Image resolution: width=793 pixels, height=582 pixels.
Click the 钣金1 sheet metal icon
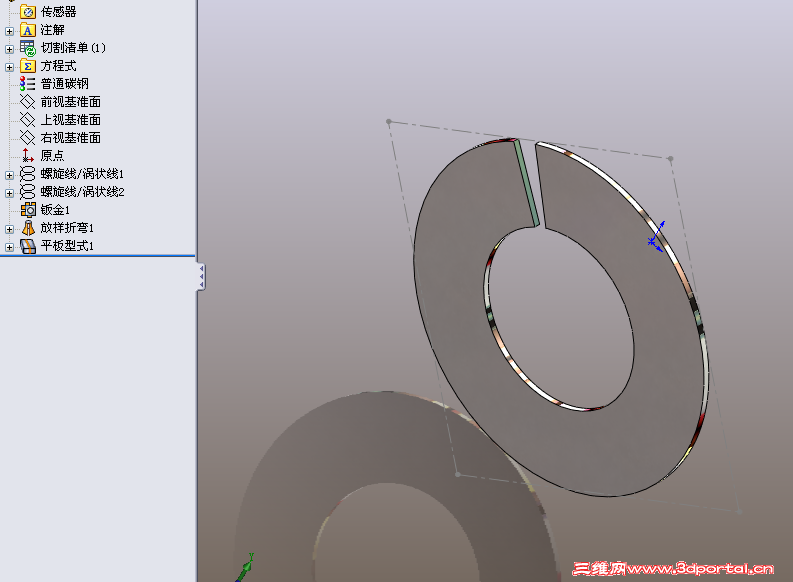pyautogui.click(x=28, y=209)
